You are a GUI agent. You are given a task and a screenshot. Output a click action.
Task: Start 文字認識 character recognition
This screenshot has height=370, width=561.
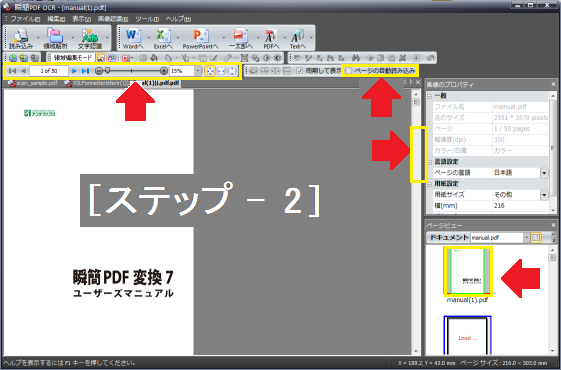click(x=90, y=38)
